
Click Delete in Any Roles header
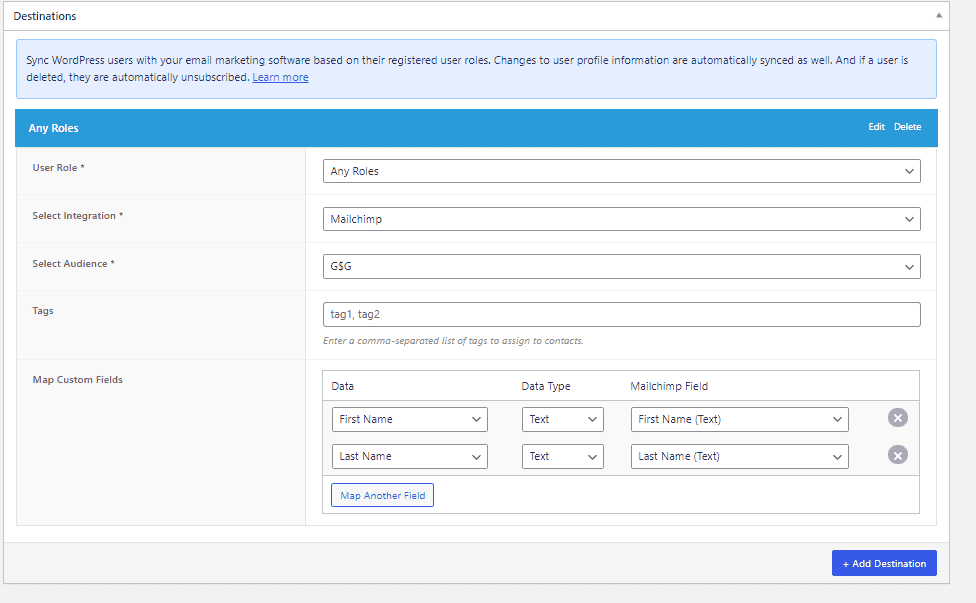pos(908,127)
